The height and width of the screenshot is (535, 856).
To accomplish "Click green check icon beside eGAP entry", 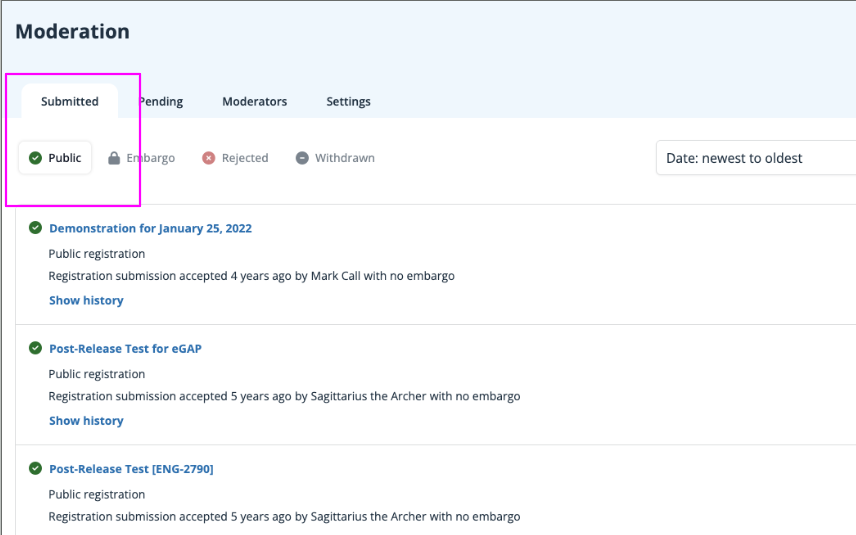I will 35,348.
